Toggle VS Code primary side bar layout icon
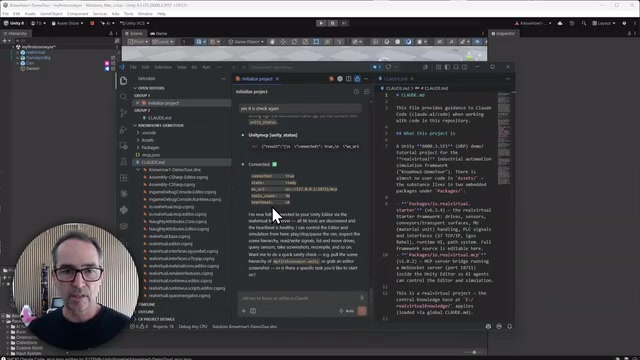 447,67
